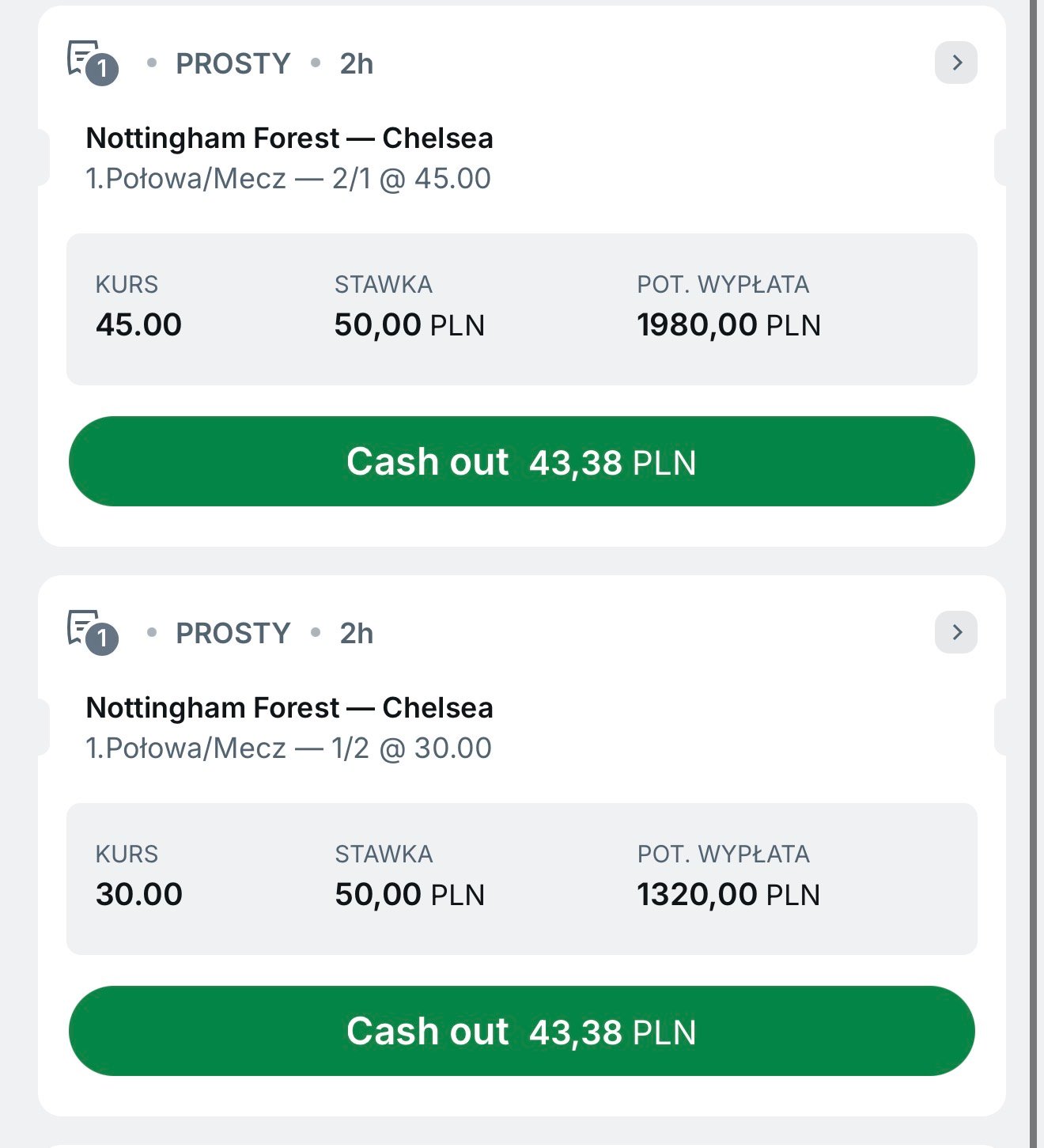Expand details of the 45.00 odds bet
This screenshot has height=1148, width=1044.
955,63
